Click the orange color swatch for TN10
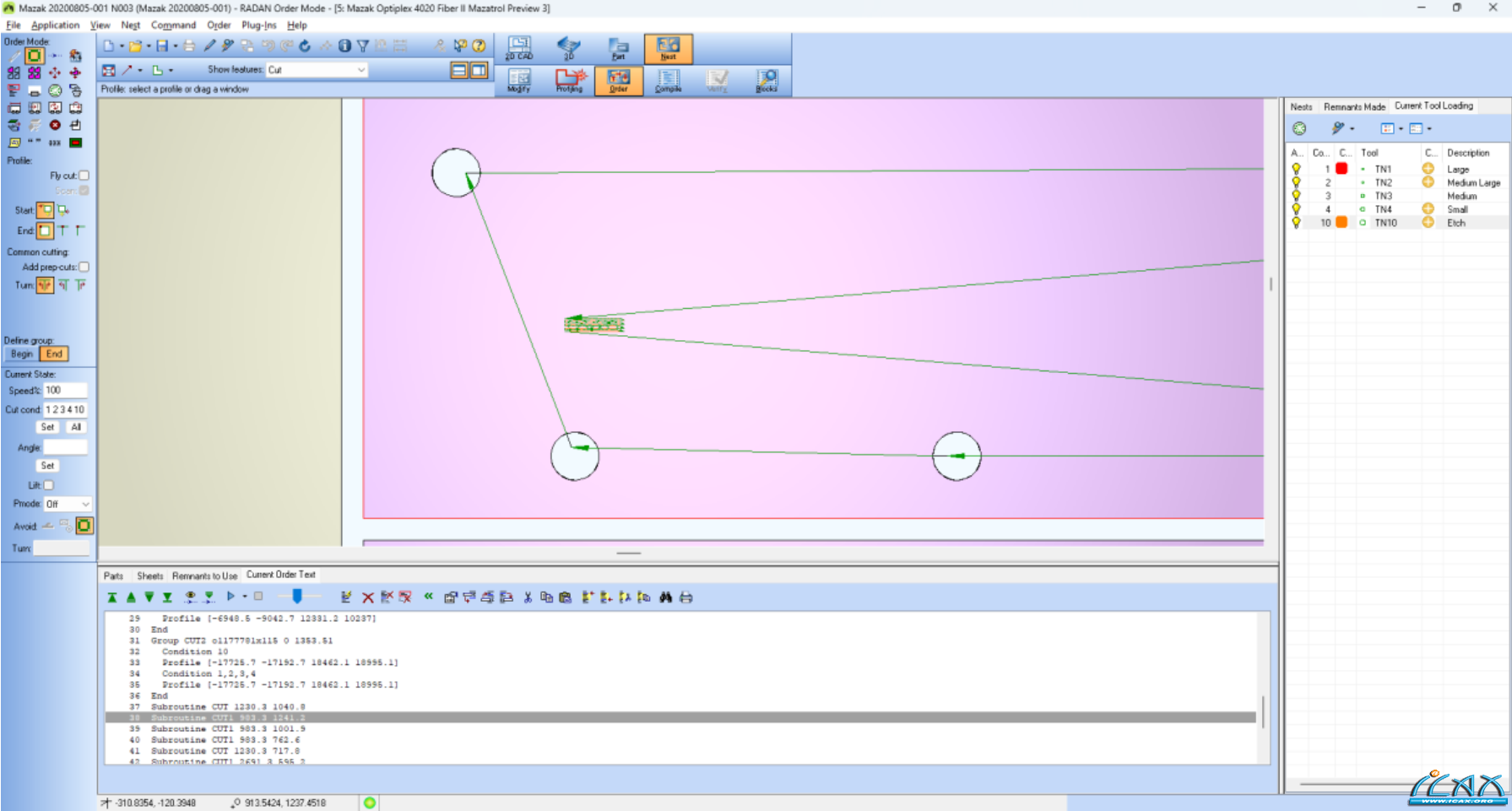The image size is (1512, 811). (x=1341, y=222)
